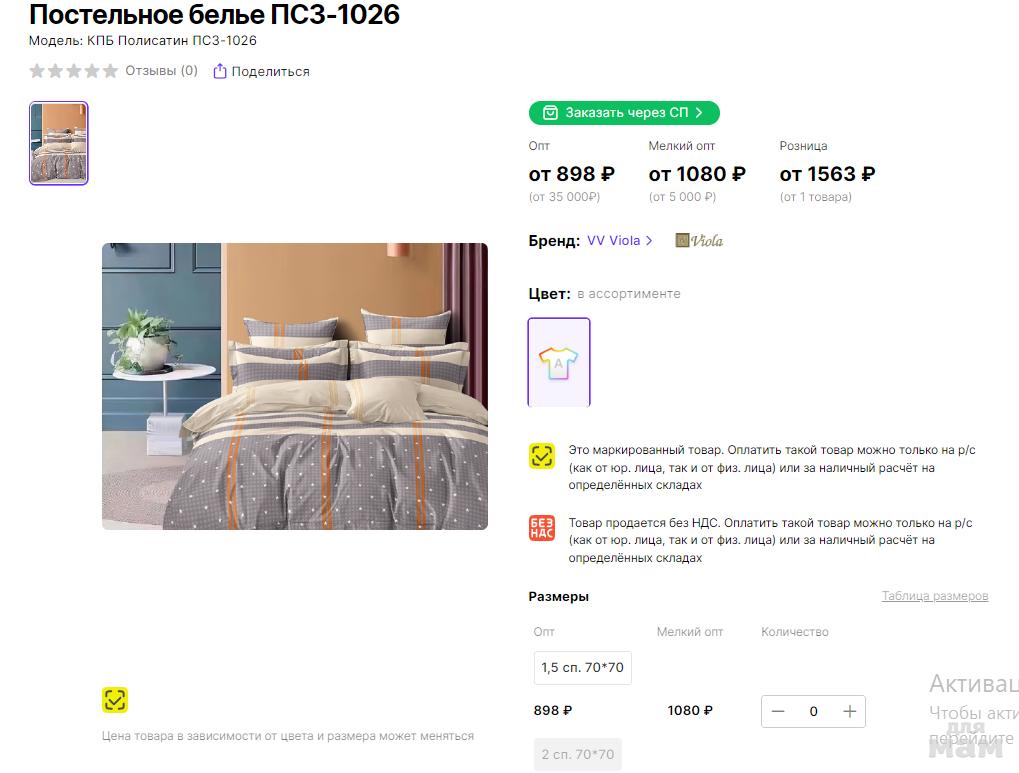The width and height of the screenshot is (1019, 773).
Task: Open the Отзывы (0) reviews link
Action: click(x=161, y=71)
